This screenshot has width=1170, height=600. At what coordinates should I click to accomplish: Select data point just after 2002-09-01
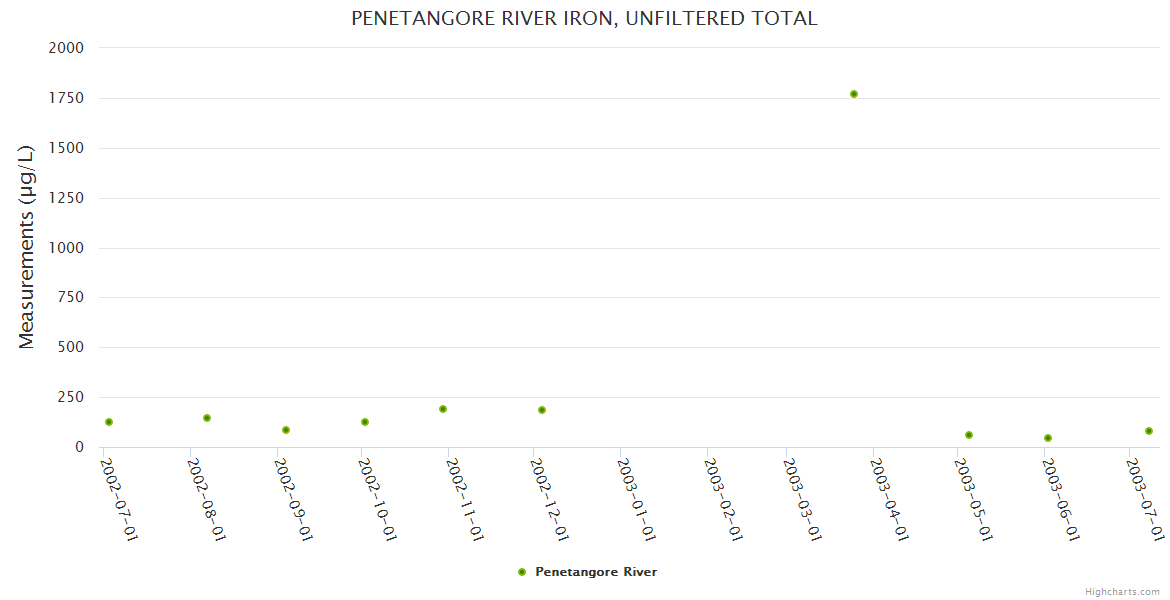click(286, 430)
